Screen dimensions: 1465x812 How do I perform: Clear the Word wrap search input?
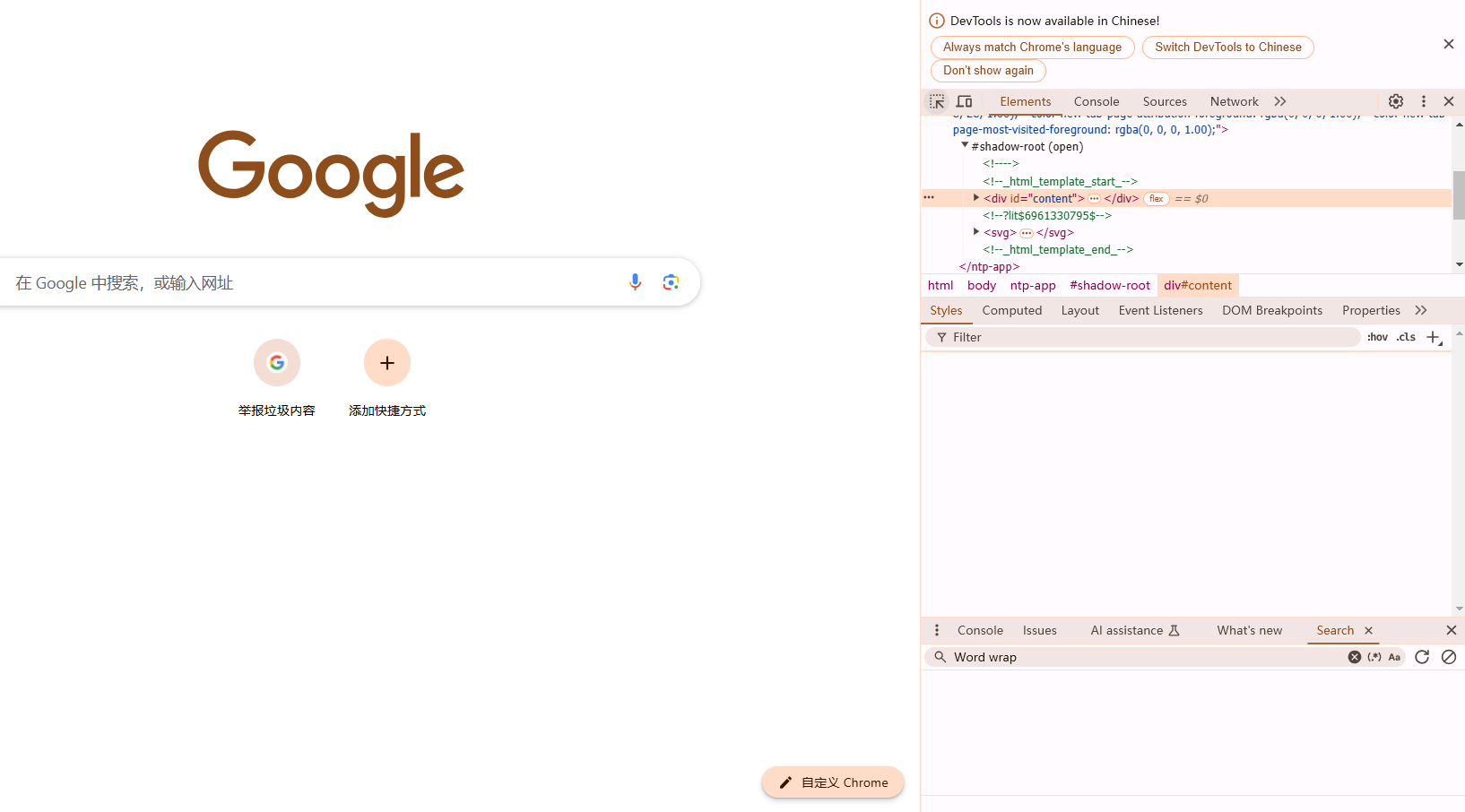coord(1355,657)
